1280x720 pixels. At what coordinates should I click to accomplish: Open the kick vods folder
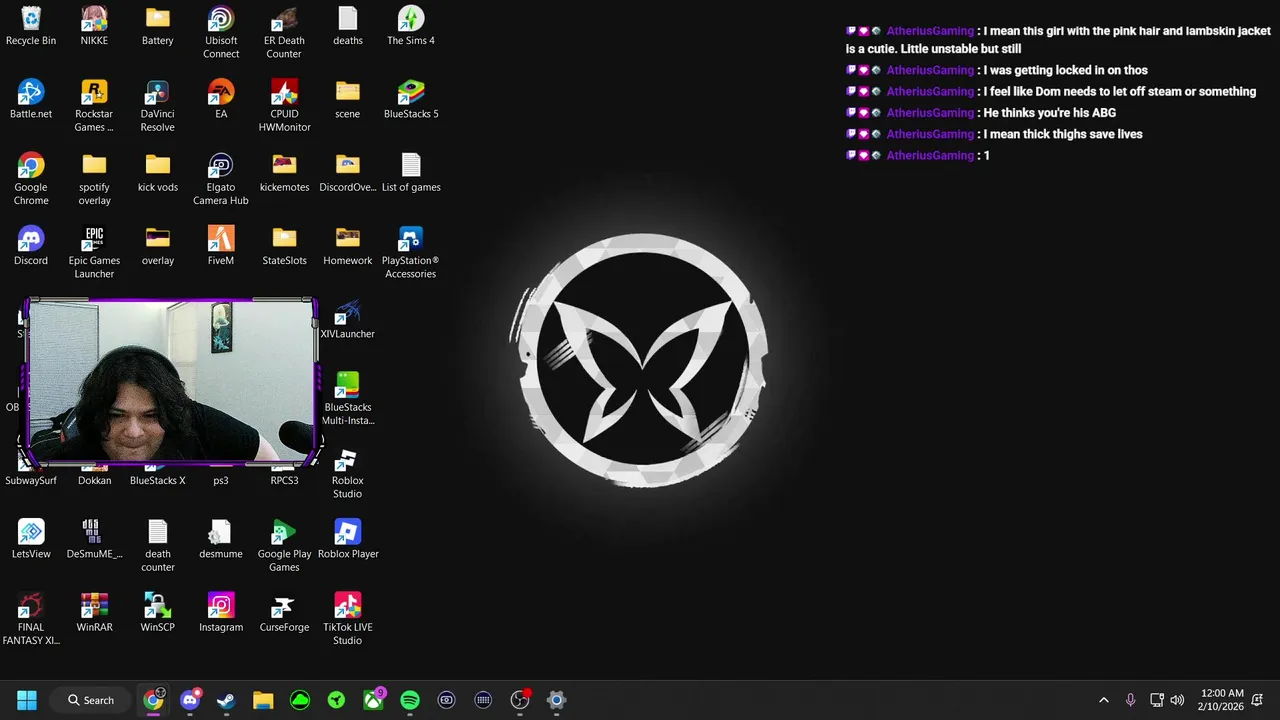click(x=157, y=174)
